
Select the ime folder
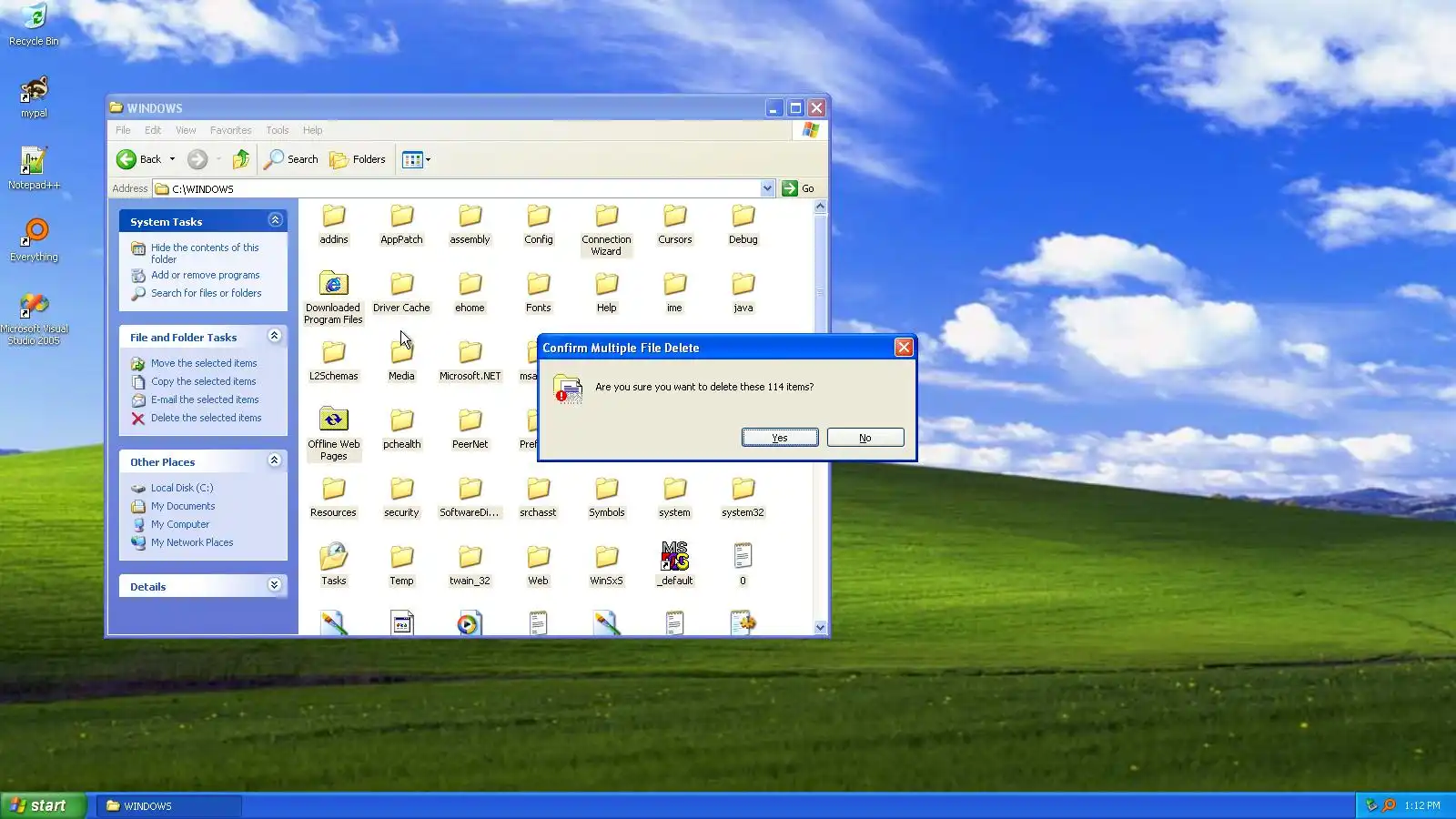click(674, 293)
